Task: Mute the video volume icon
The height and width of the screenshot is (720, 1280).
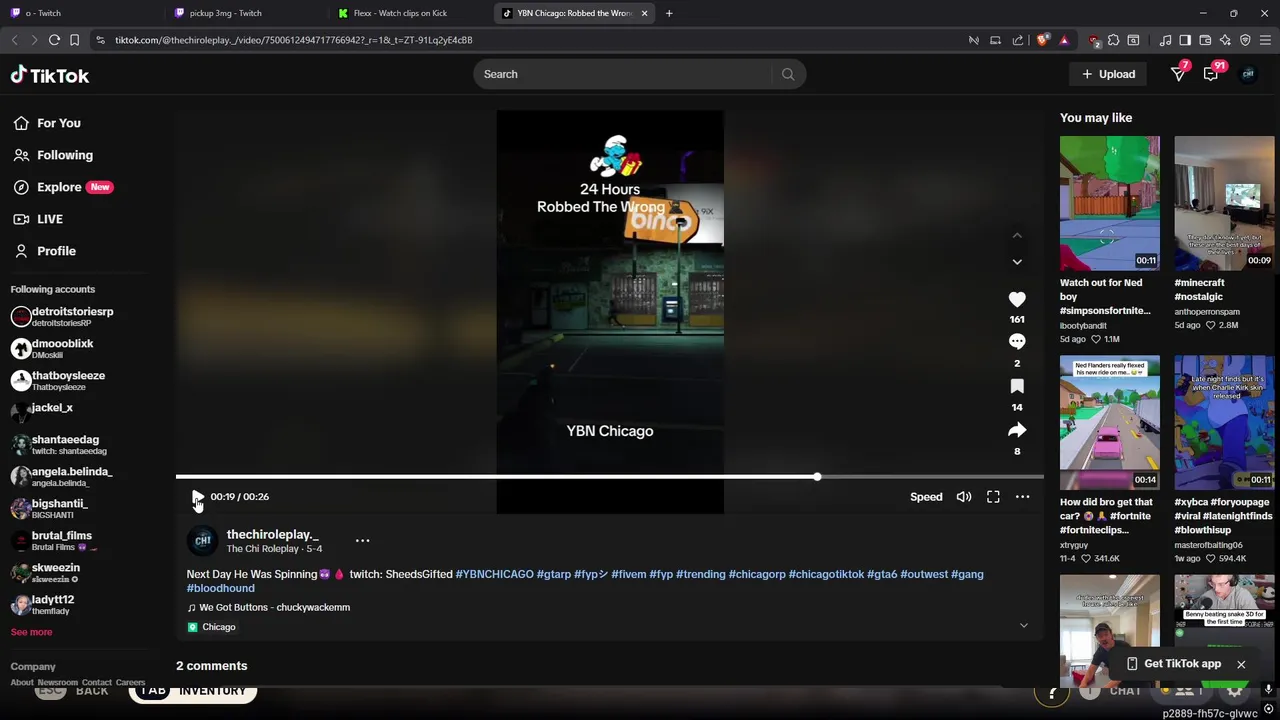Action: (964, 497)
